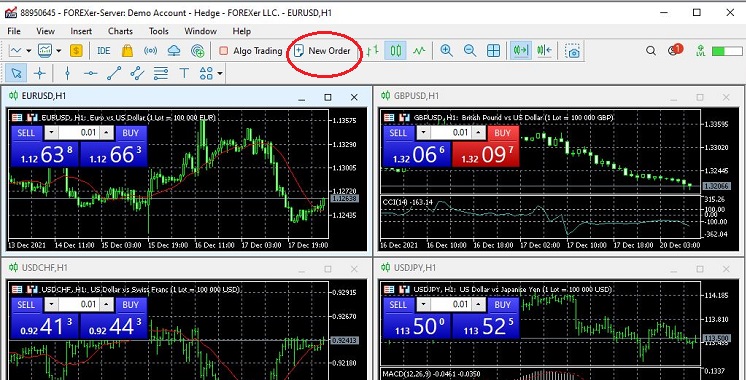Viewport: 746px width, 380px height.
Task: Click the dollar sign trade icon
Action: click(x=76, y=50)
